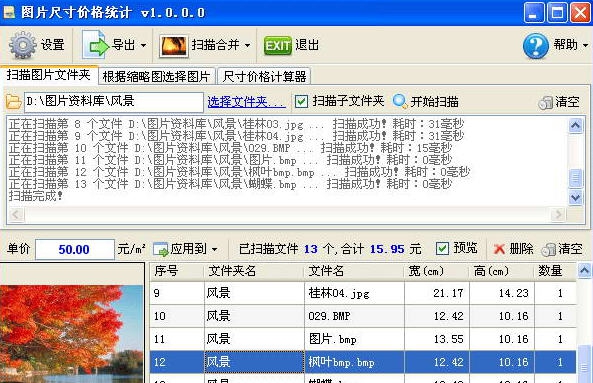Open the 尺寸价格计算器 tab
Viewport: 593px width, 383px height.
click(x=264, y=76)
